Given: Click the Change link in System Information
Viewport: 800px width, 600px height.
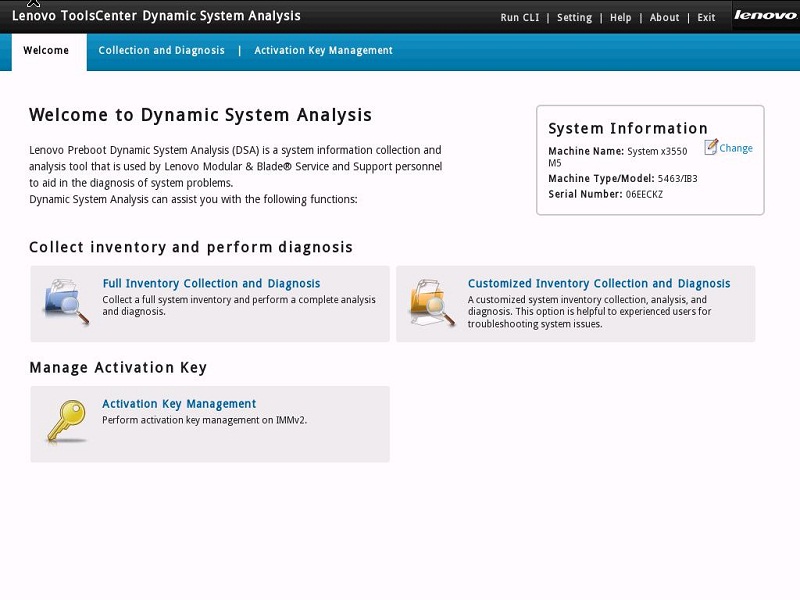Looking at the screenshot, I should click(736, 148).
